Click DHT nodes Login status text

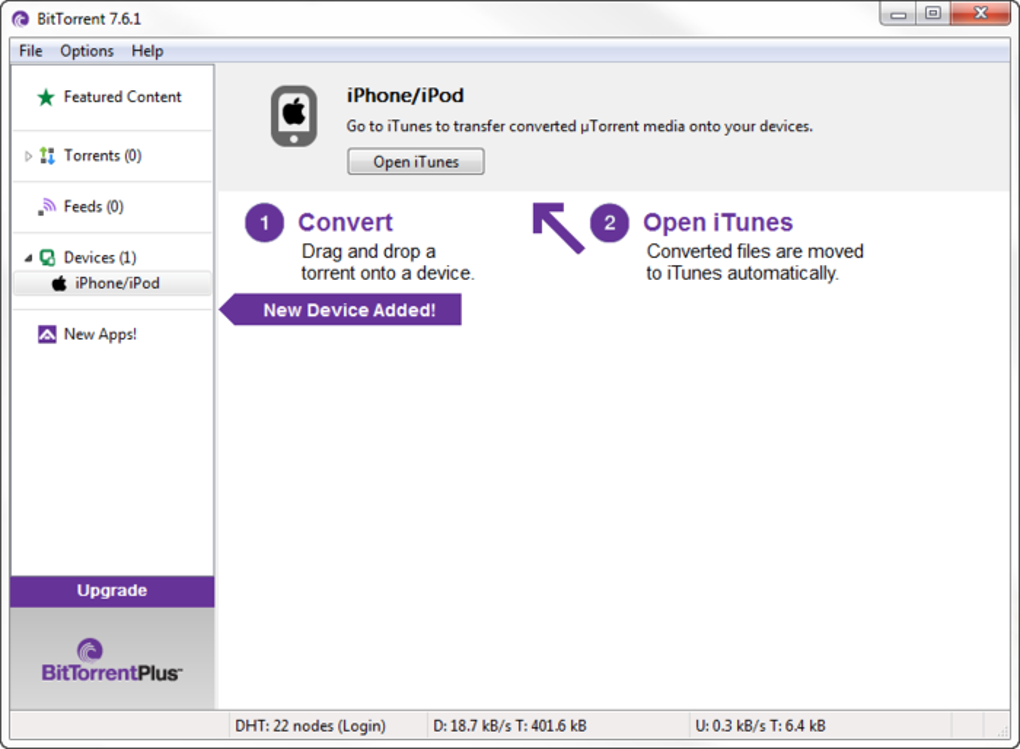[x=310, y=726]
